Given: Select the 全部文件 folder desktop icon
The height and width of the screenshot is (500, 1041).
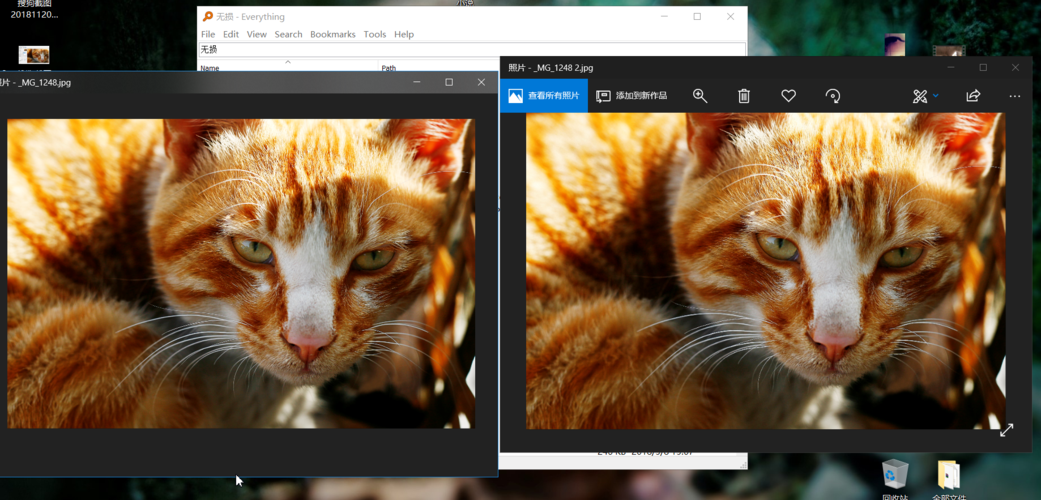Looking at the screenshot, I should (x=948, y=475).
